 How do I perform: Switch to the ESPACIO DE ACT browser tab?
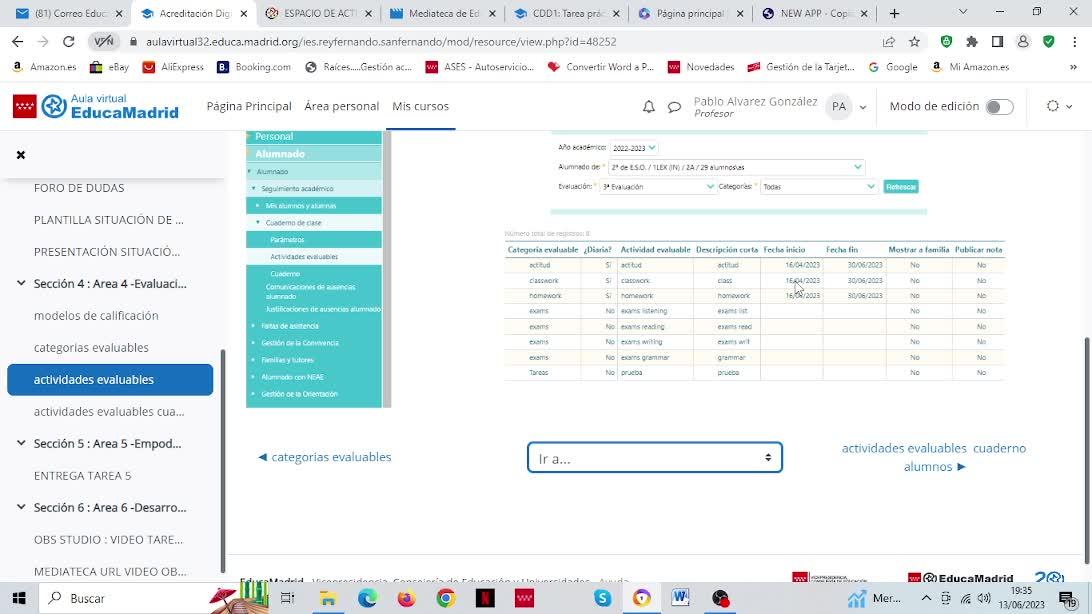[x=319, y=13]
